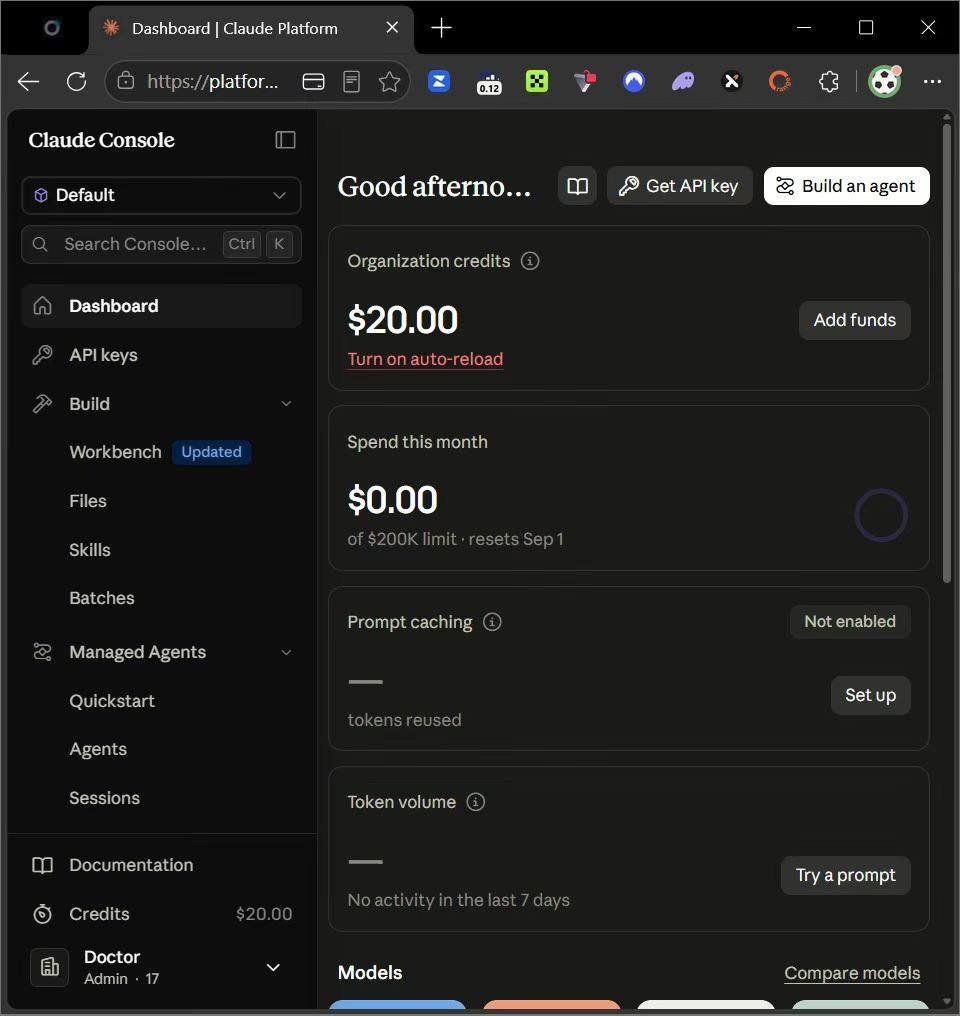Click the $20.00 organization credits amount
The width and height of the screenshot is (960, 1016).
[403, 320]
